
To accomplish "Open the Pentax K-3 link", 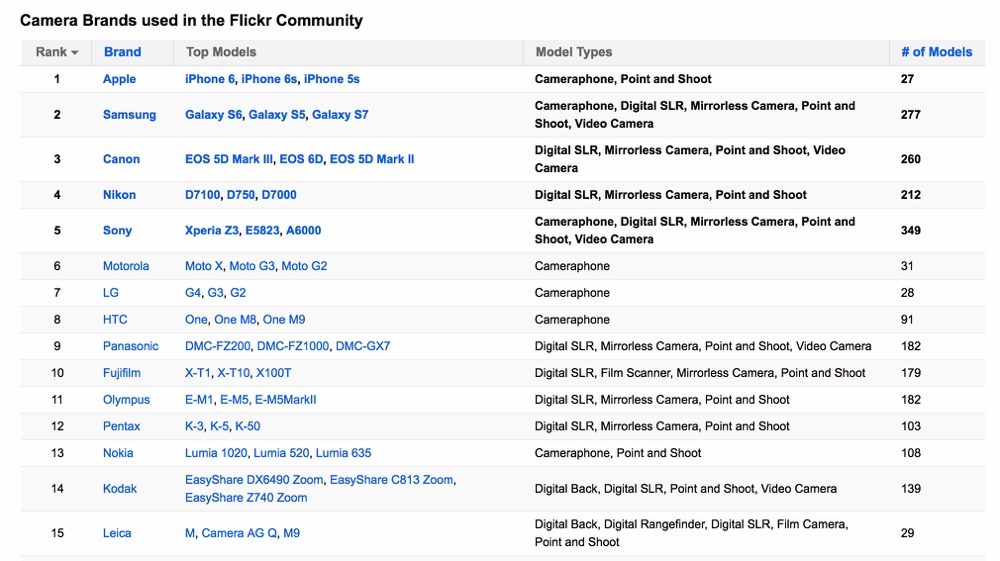I will click(194, 426).
